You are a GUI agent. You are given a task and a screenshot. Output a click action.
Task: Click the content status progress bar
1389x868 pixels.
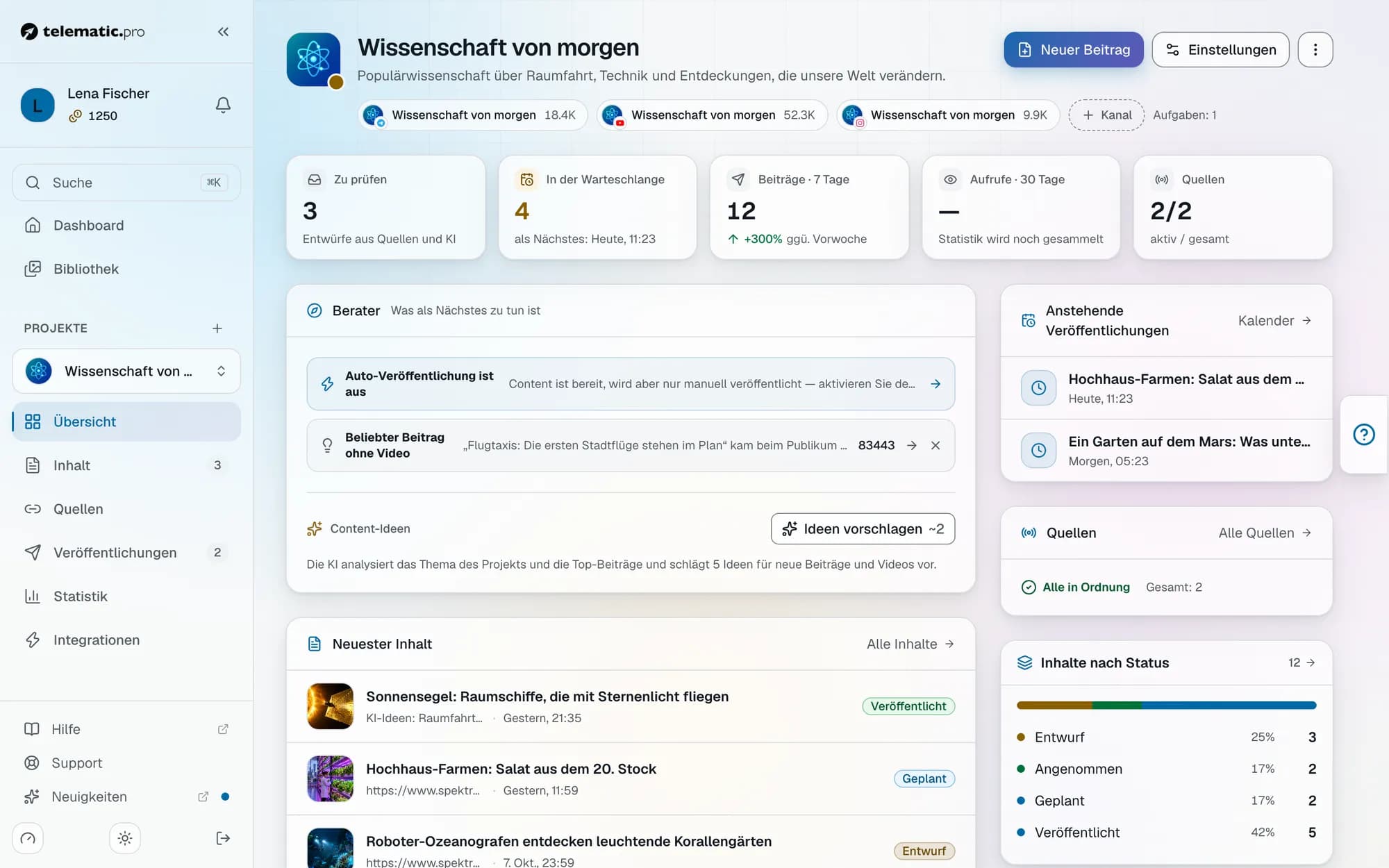[1166, 706]
